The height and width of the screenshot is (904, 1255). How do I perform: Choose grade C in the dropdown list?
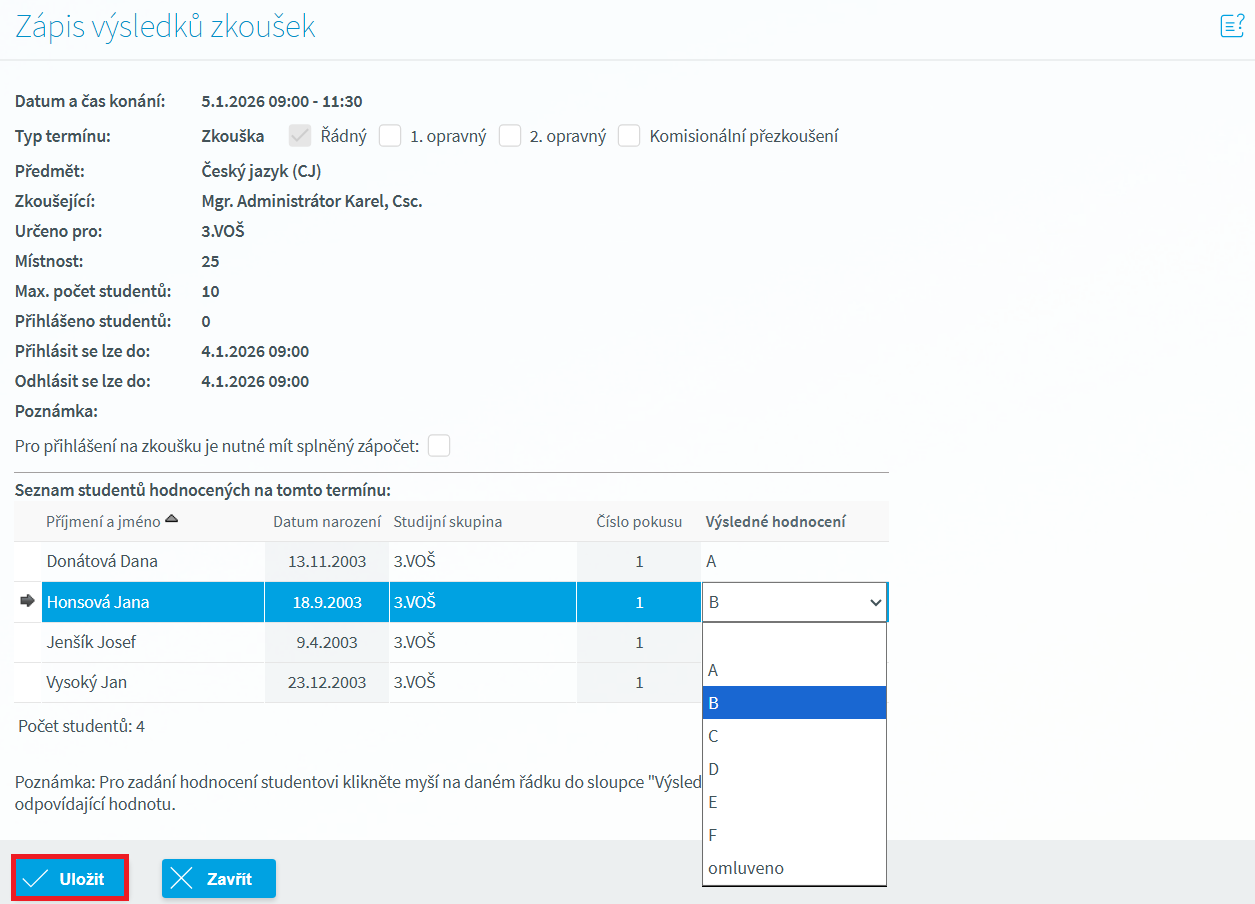coord(794,736)
